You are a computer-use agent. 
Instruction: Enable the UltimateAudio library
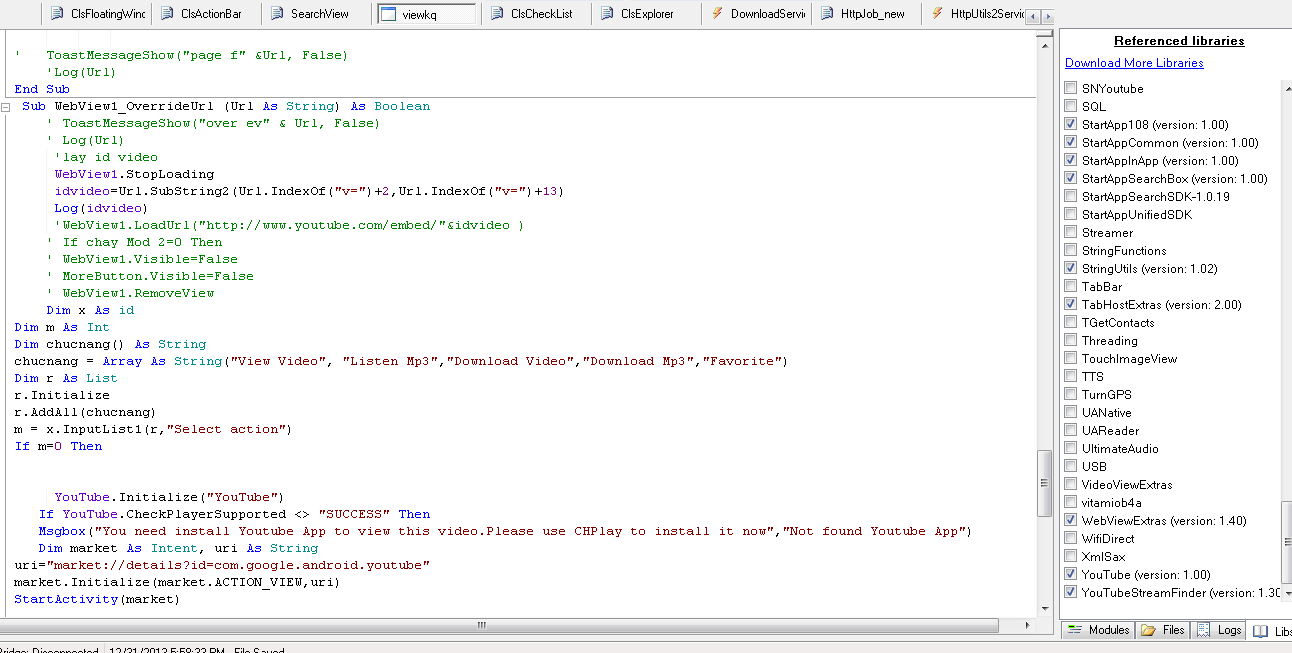(1071, 448)
